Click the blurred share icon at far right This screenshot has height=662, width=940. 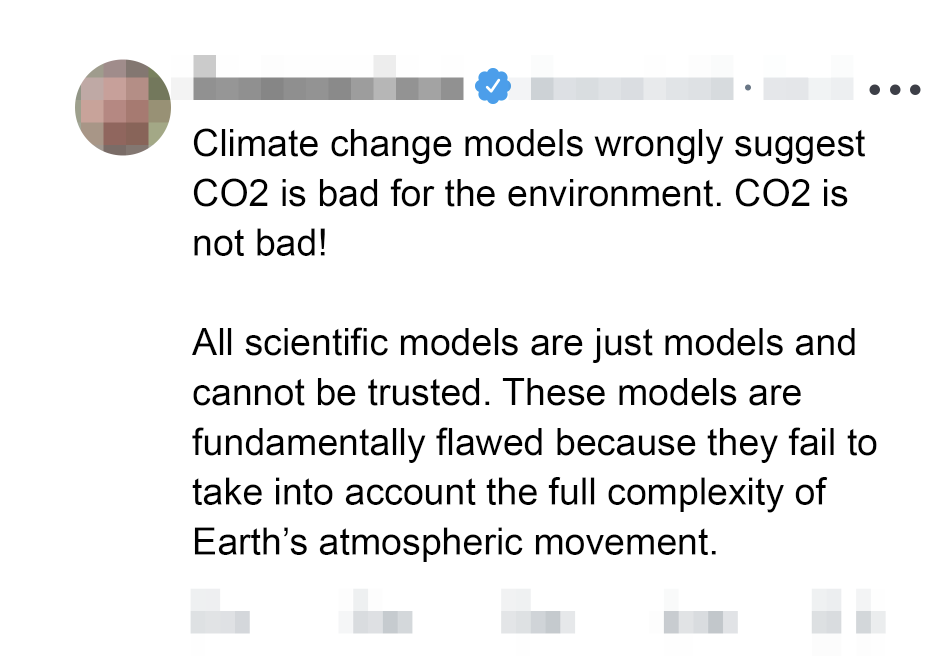pos(870,609)
